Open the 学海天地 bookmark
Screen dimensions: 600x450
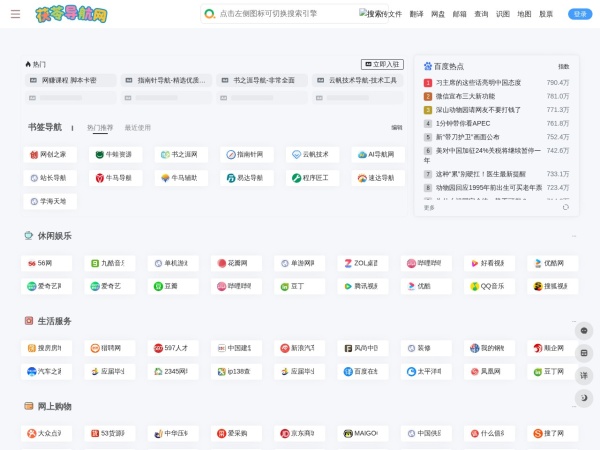click(x=50, y=201)
